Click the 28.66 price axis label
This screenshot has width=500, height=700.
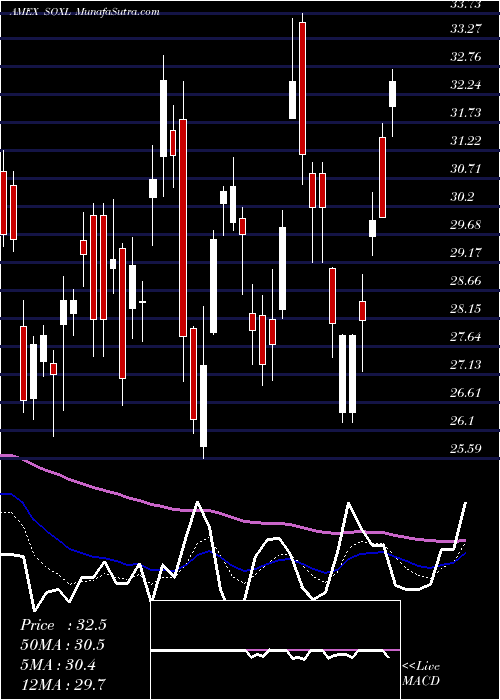[467, 281]
